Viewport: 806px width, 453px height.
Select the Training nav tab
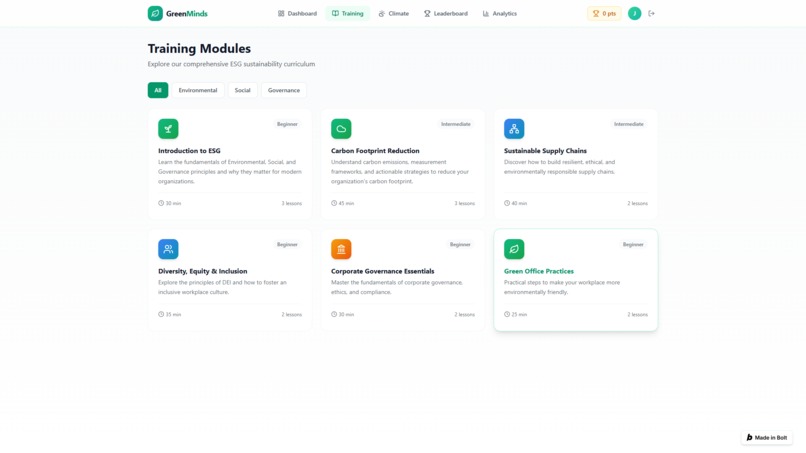pyautogui.click(x=347, y=13)
